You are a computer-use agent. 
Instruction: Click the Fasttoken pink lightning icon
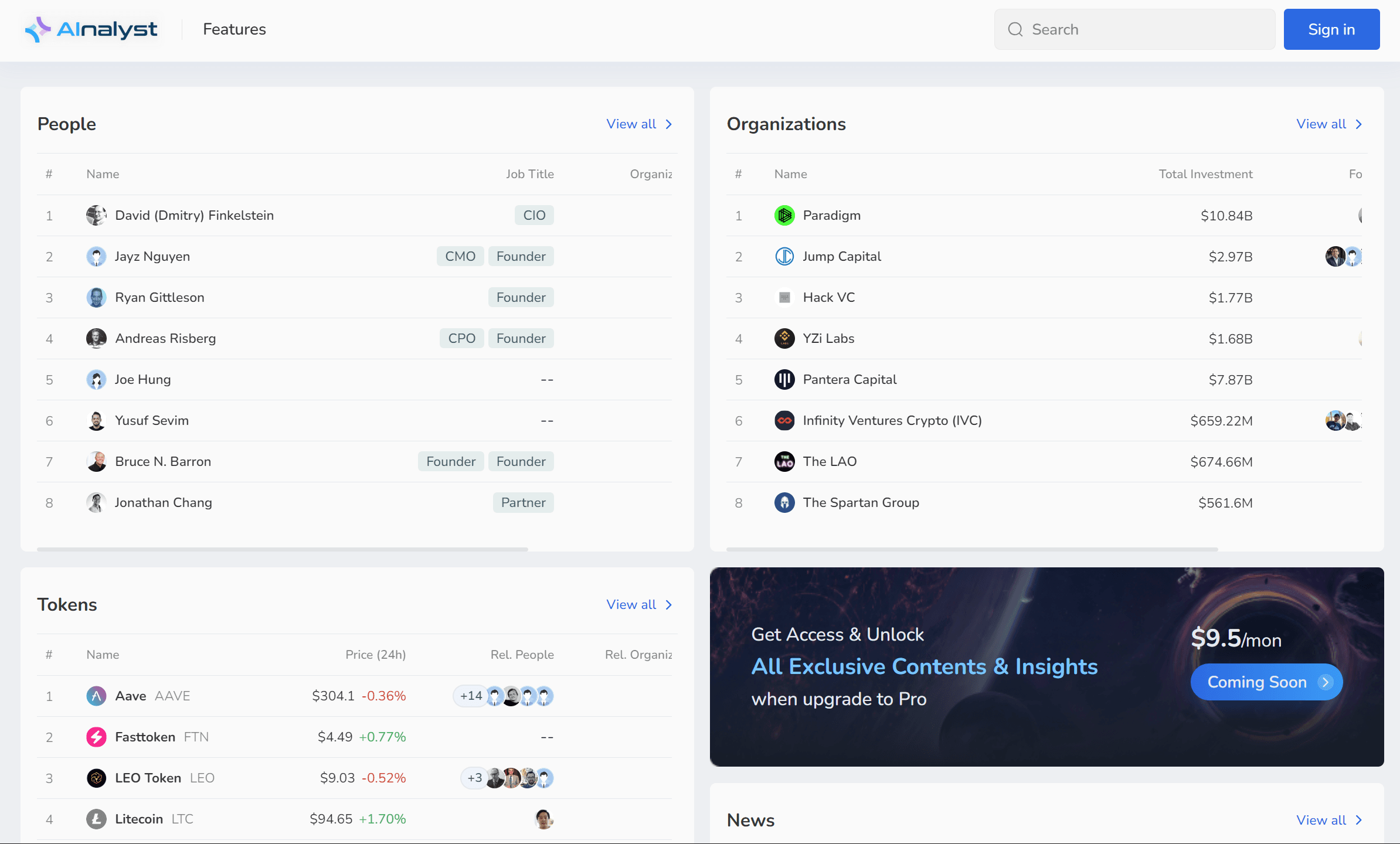pos(96,737)
